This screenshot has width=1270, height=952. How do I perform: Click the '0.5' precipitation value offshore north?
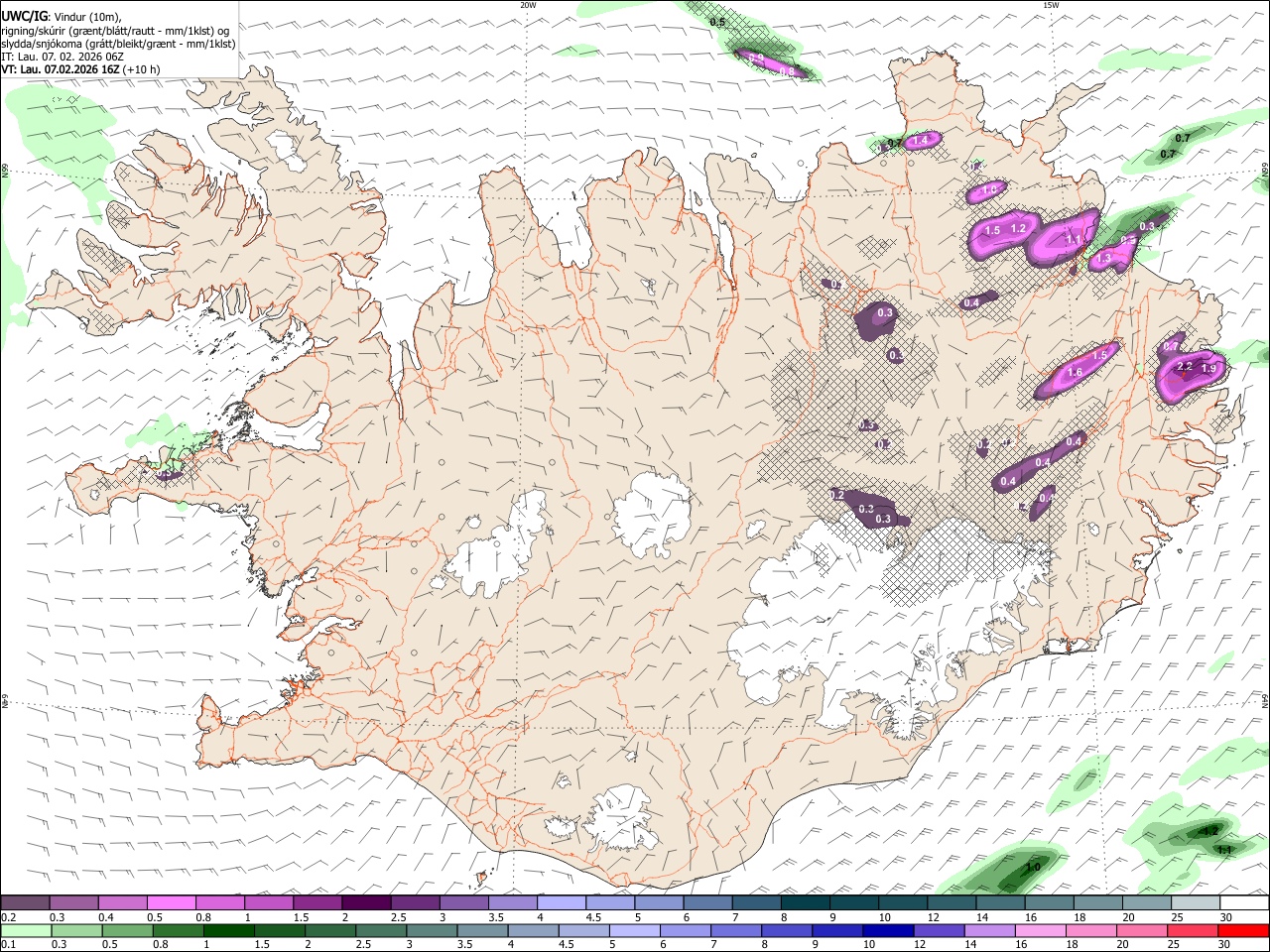click(718, 22)
